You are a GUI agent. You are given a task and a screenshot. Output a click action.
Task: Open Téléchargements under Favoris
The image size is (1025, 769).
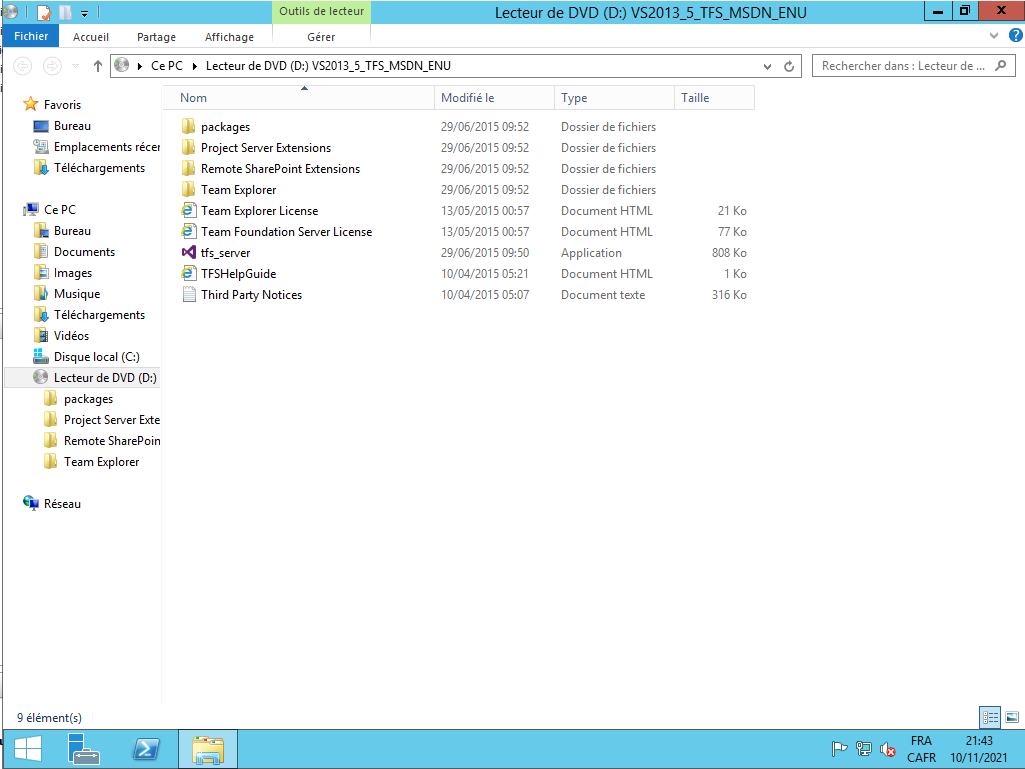tap(99, 167)
